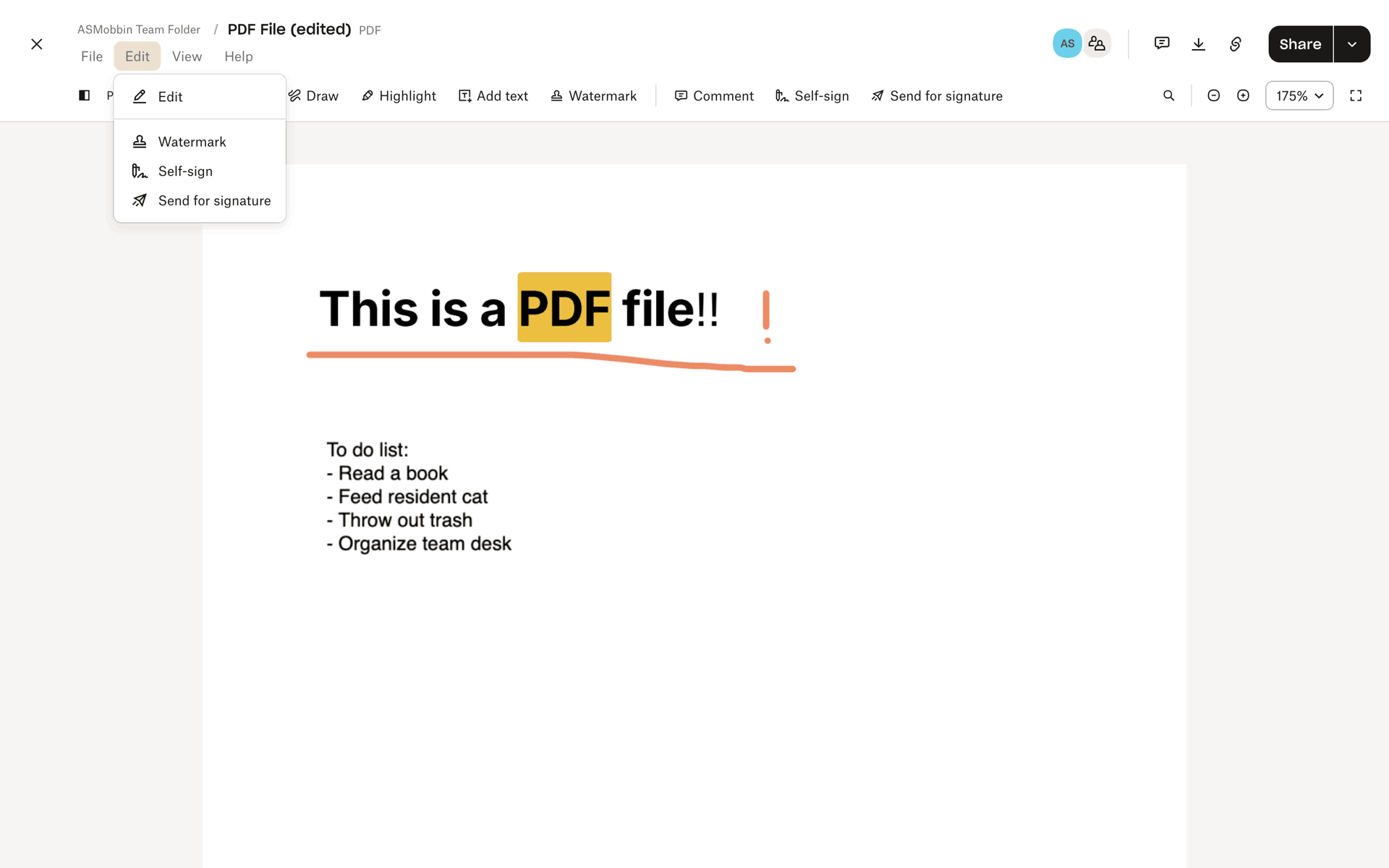Select the Add text tool
This screenshot has height=868, width=1389.
493,96
